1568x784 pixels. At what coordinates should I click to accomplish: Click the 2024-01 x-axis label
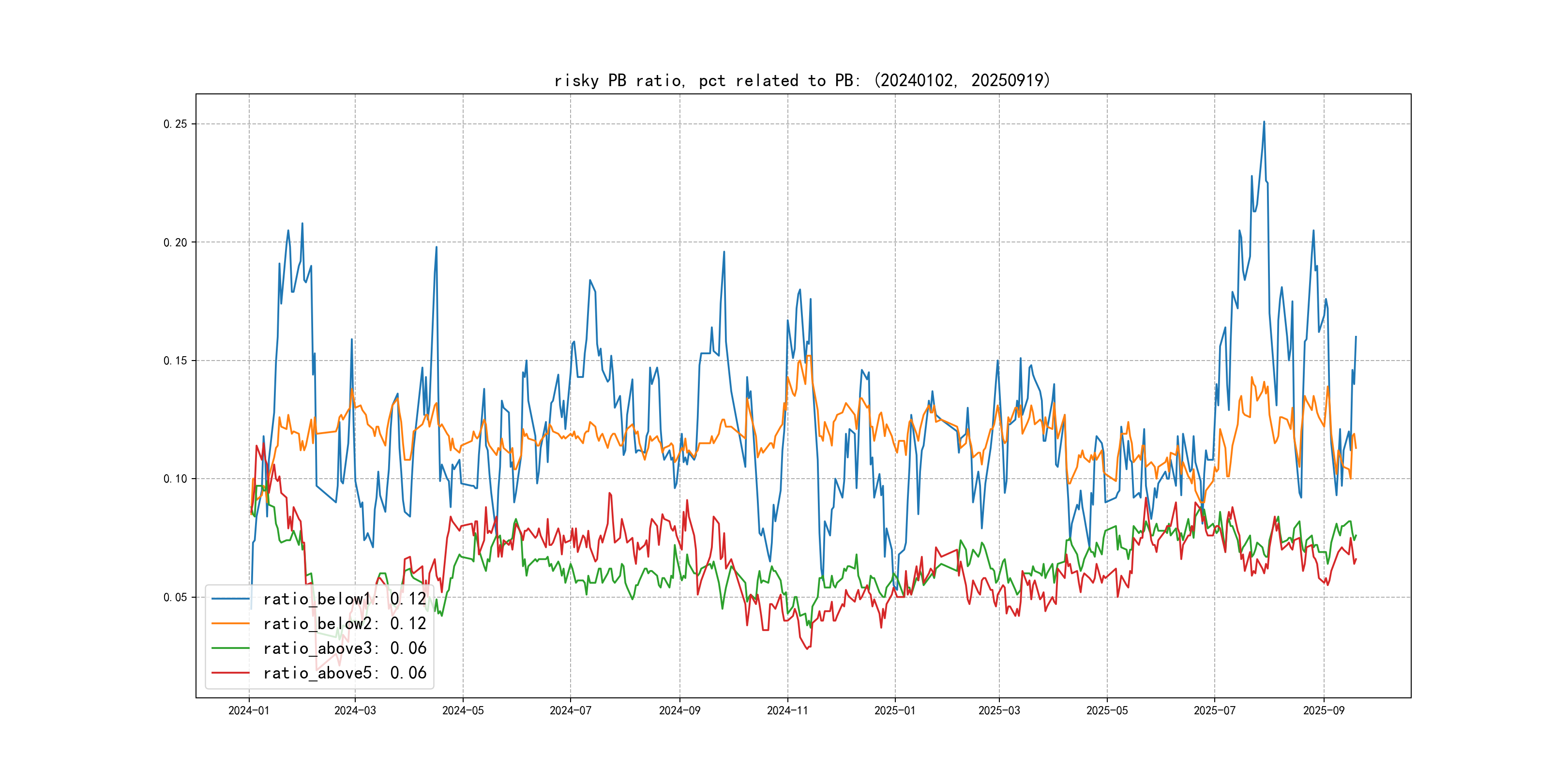click(x=248, y=711)
